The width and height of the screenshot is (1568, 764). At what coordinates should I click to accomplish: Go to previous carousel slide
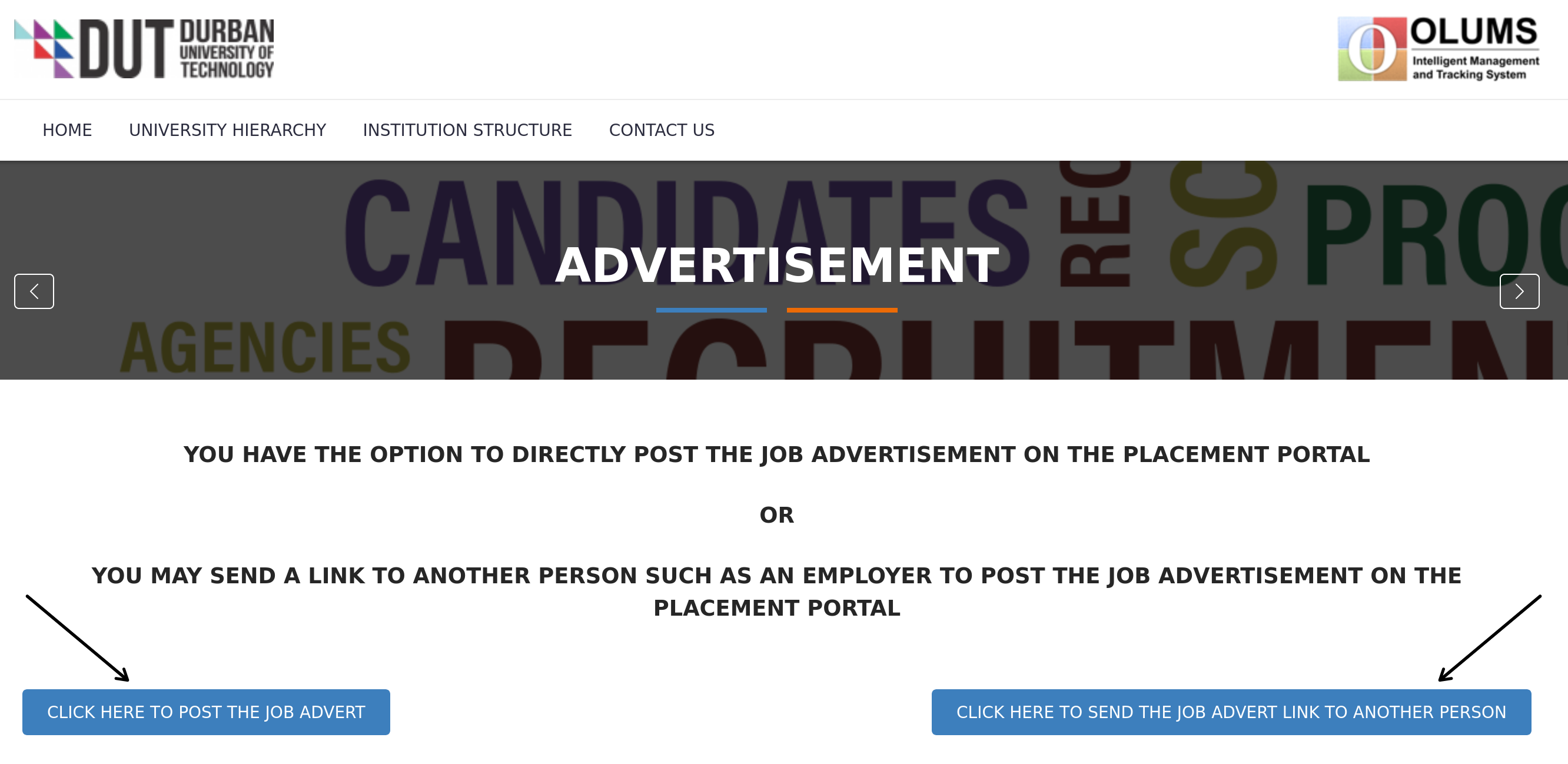coord(34,291)
